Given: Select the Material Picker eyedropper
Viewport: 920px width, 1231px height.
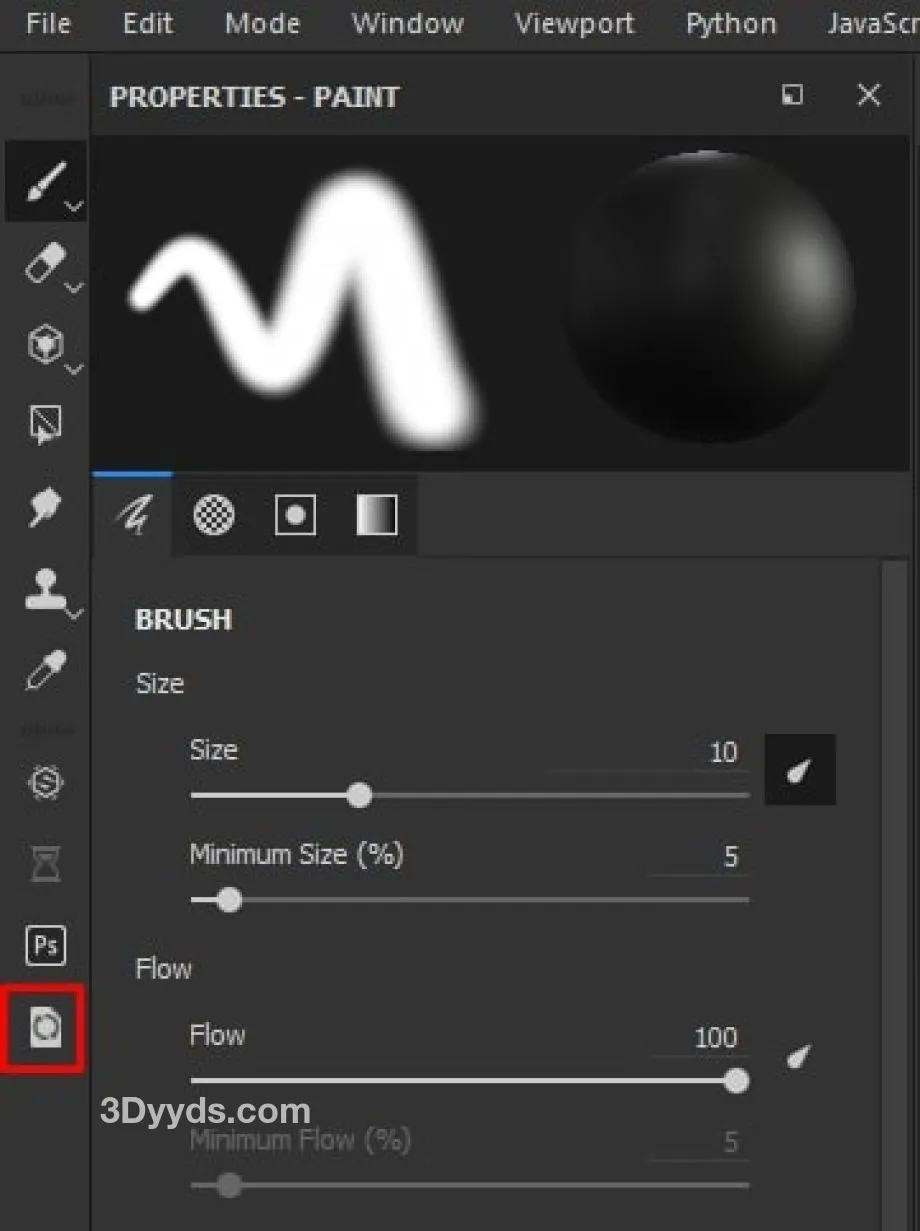Looking at the screenshot, I should coord(45,671).
